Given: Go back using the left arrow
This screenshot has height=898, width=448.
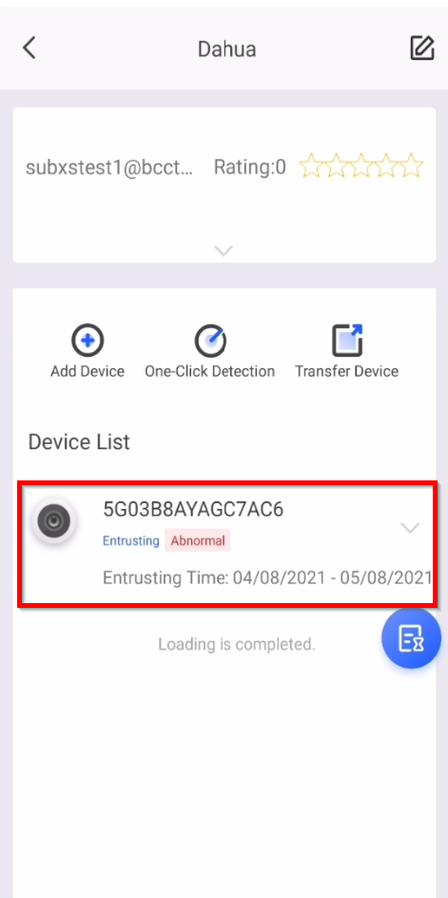Looking at the screenshot, I should [29, 48].
